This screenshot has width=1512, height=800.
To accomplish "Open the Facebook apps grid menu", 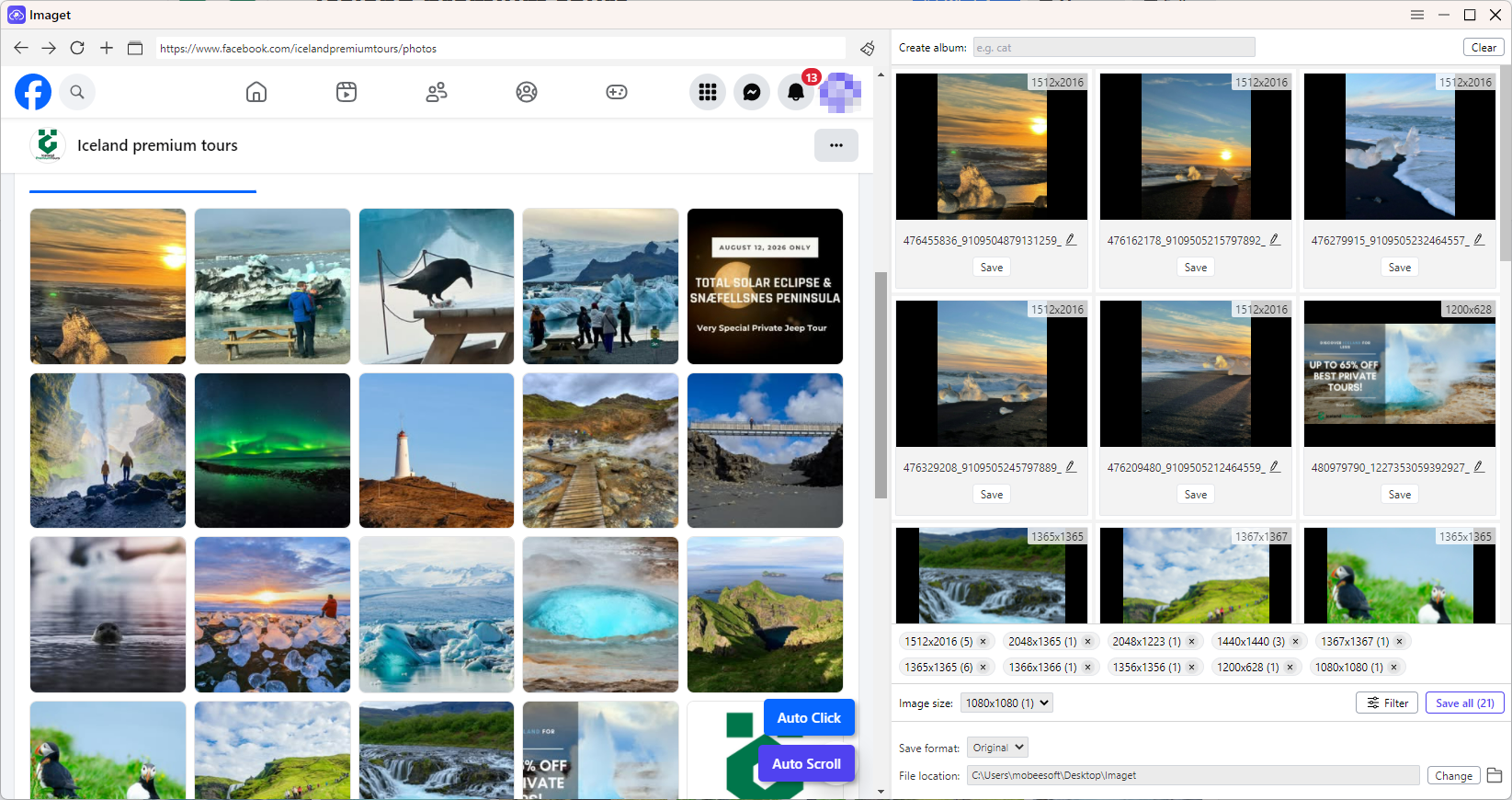I will click(708, 92).
